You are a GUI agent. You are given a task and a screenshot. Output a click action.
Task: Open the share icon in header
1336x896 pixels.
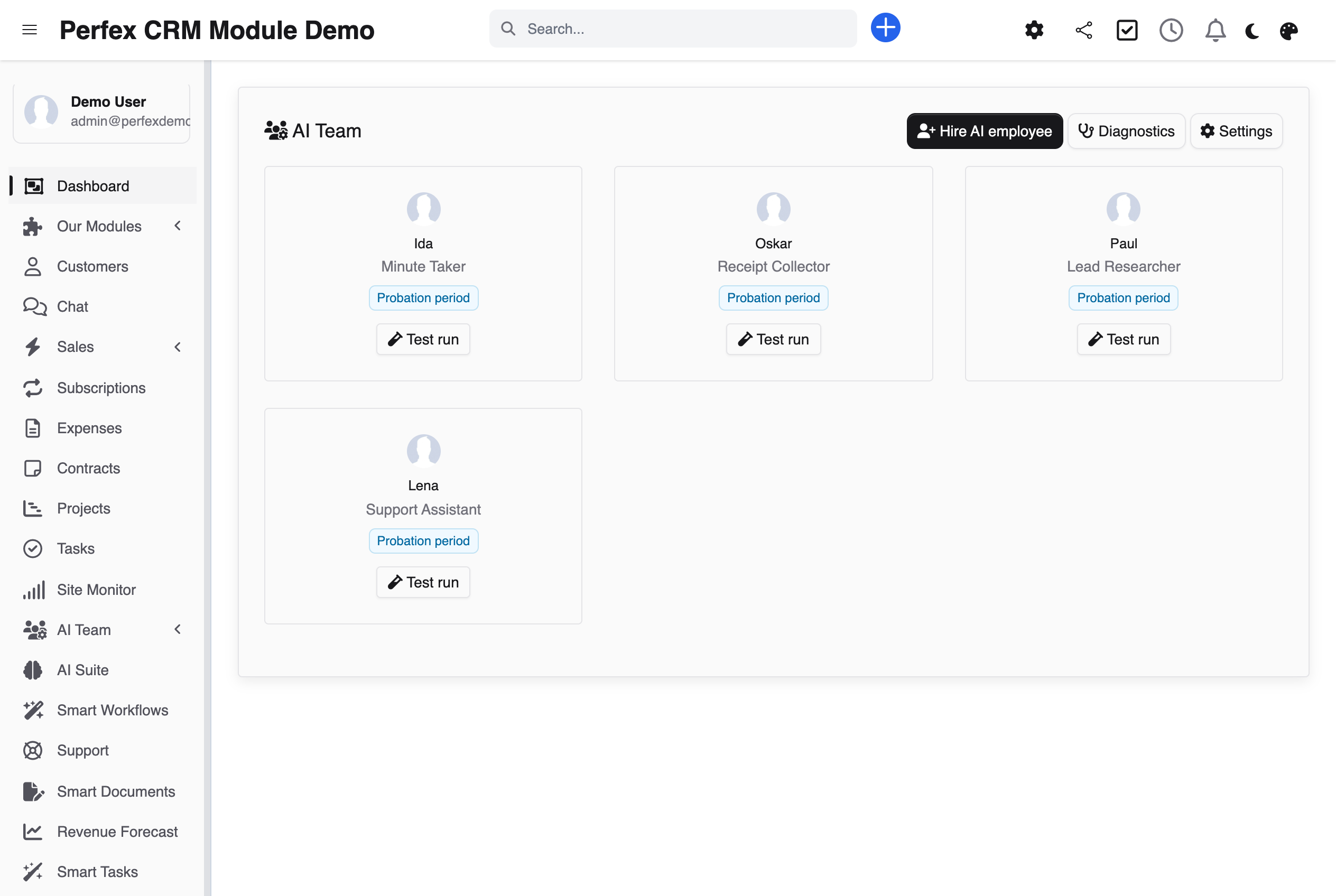[1083, 30]
